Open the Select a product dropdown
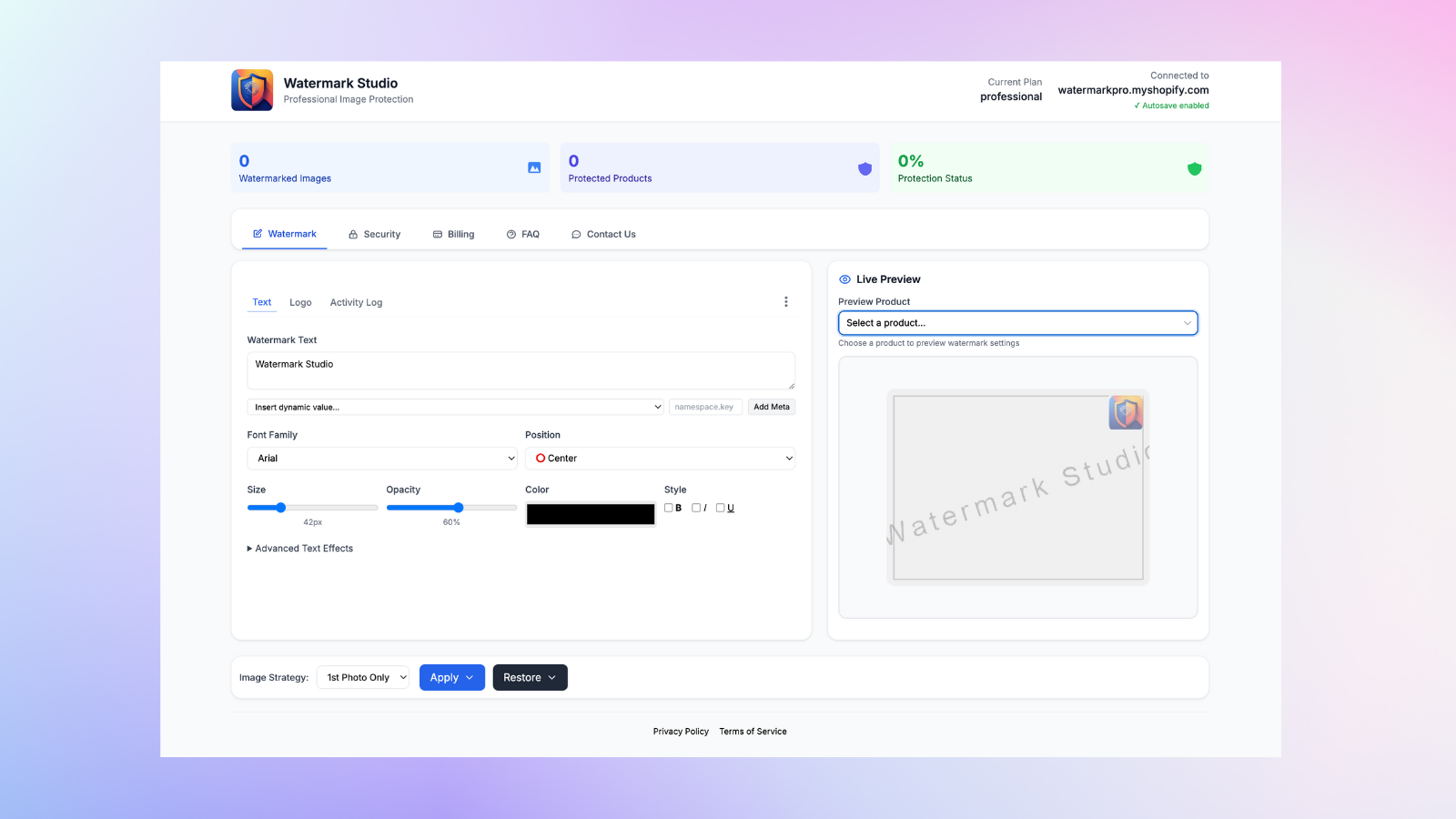 point(1017,322)
